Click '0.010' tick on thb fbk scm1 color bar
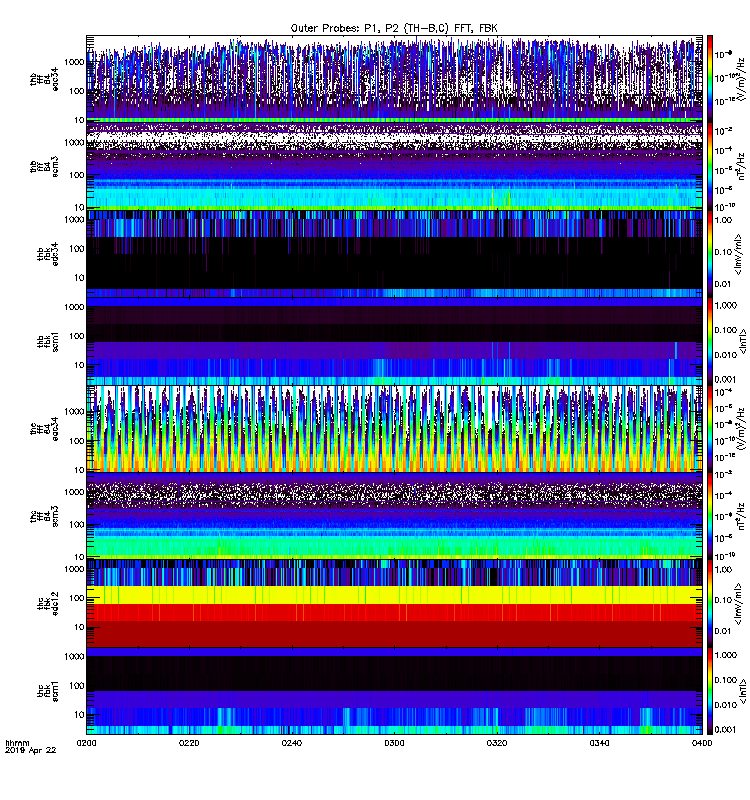The height and width of the screenshot is (800, 750). 726,355
